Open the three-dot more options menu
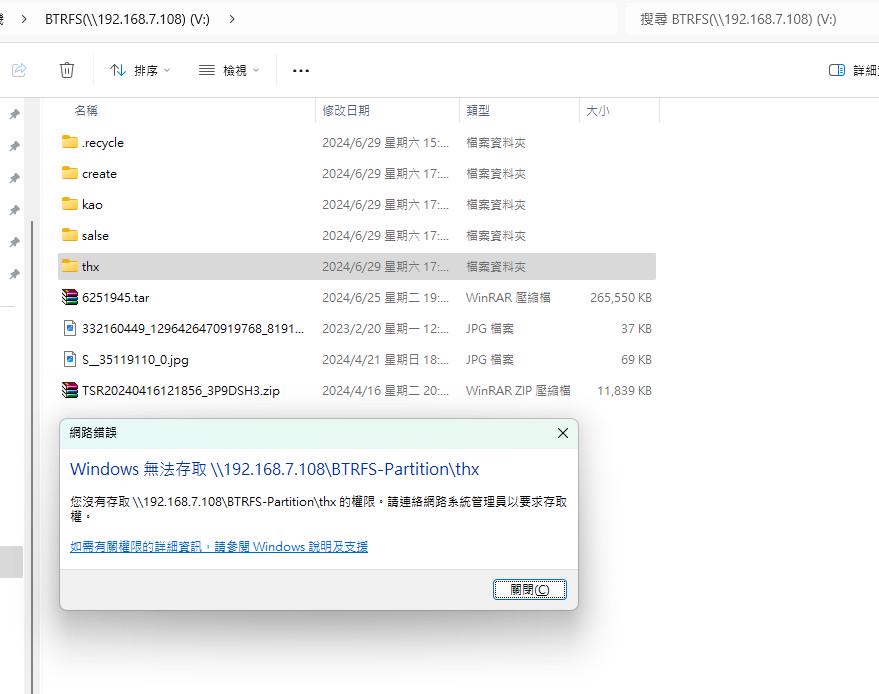879x694 pixels. pyautogui.click(x=301, y=70)
